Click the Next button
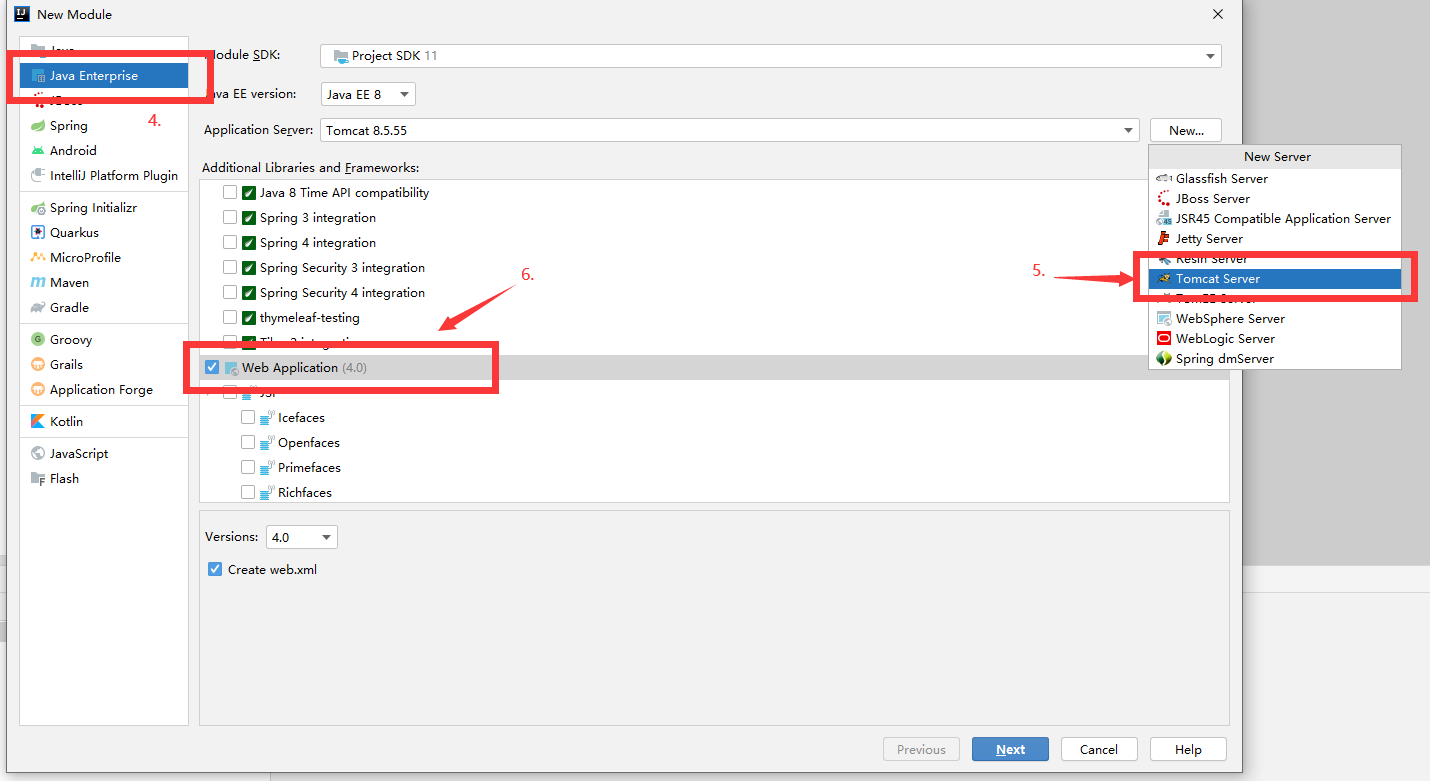This screenshot has width=1430, height=781. click(x=1010, y=749)
